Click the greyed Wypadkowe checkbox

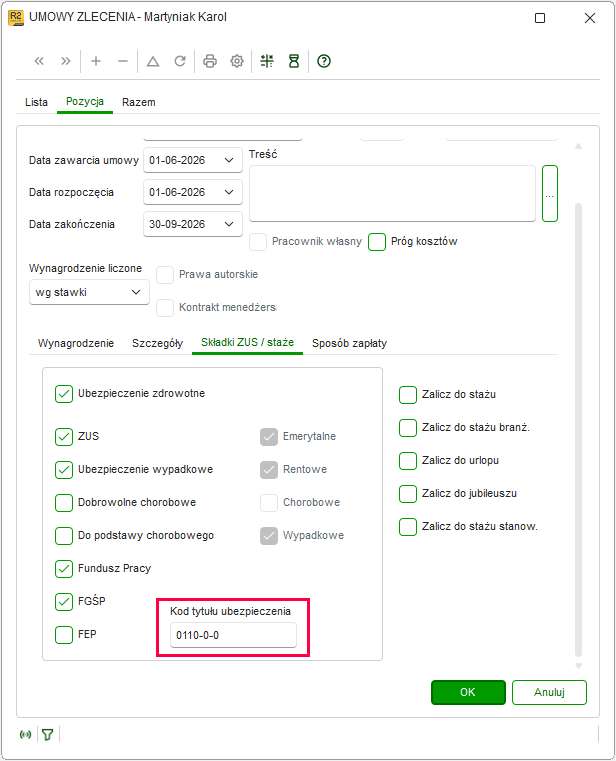(268, 536)
